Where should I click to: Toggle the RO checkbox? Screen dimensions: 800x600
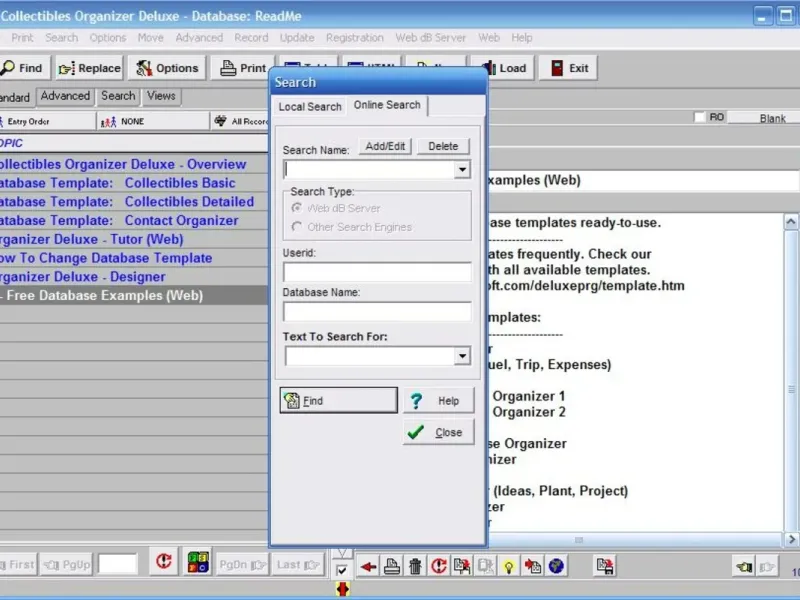tap(699, 117)
